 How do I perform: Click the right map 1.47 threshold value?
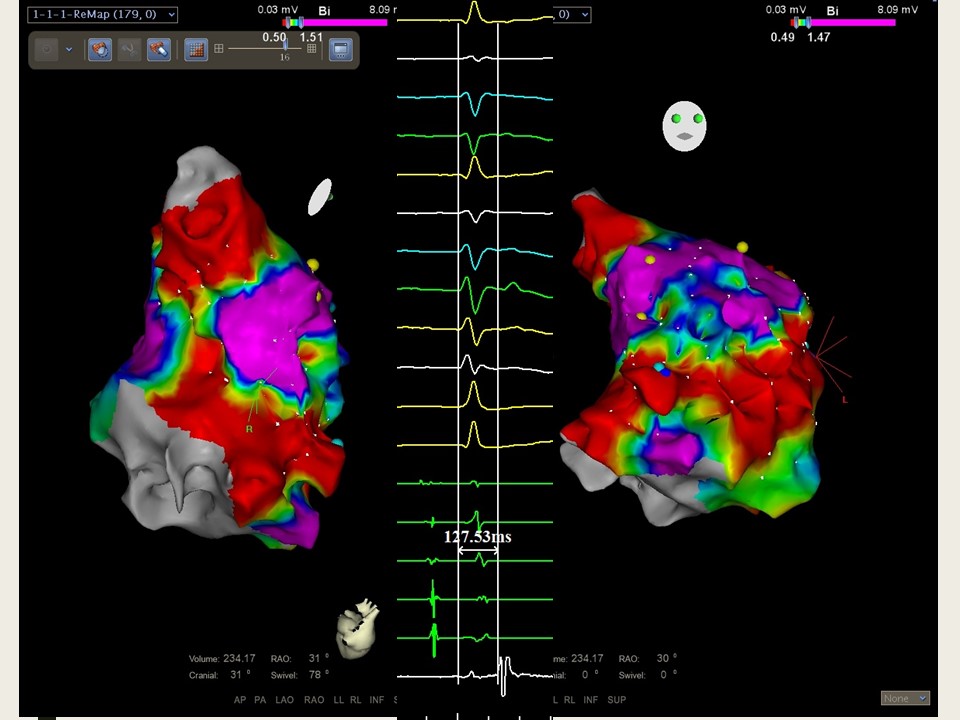pos(819,37)
